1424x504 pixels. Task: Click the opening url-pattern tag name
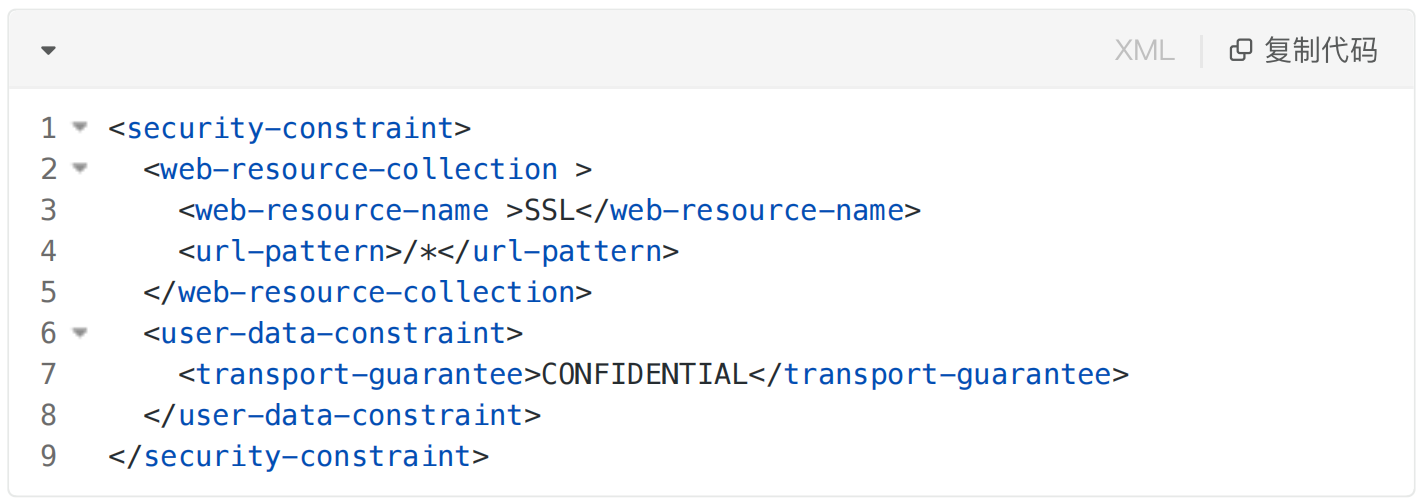[290, 251]
